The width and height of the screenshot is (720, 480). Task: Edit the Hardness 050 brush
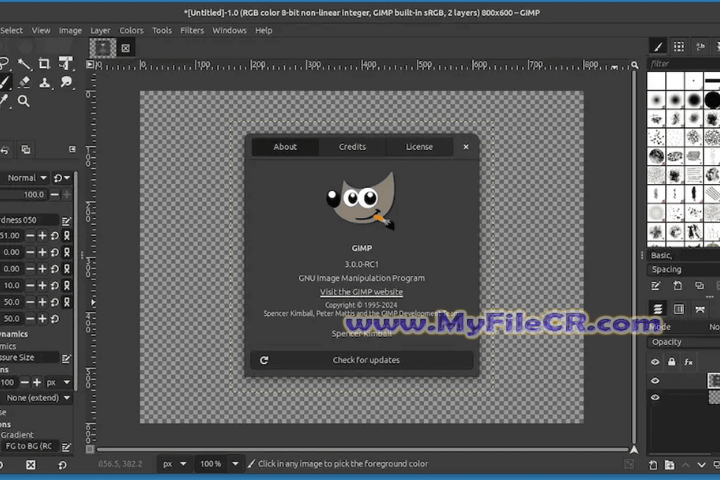(66, 221)
